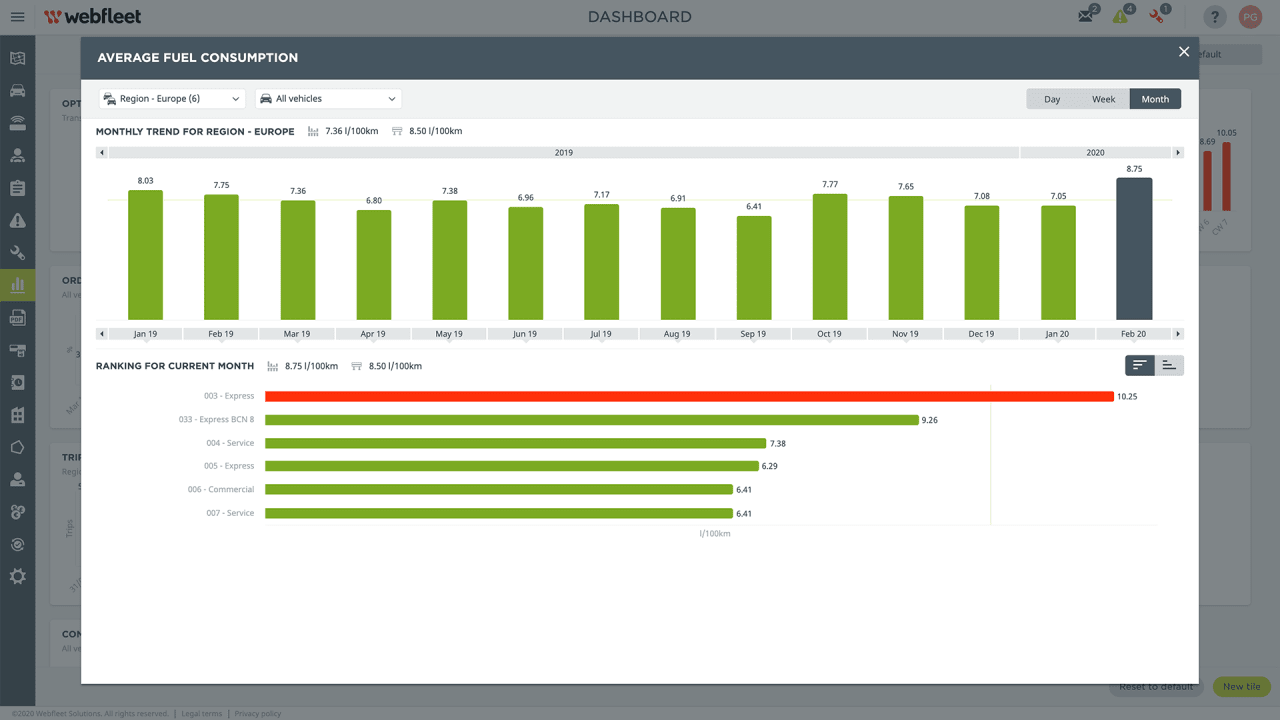Image resolution: width=1280 pixels, height=720 pixels.
Task: Open the linked circles icon in the sidebar
Action: pyautogui.click(x=17, y=512)
